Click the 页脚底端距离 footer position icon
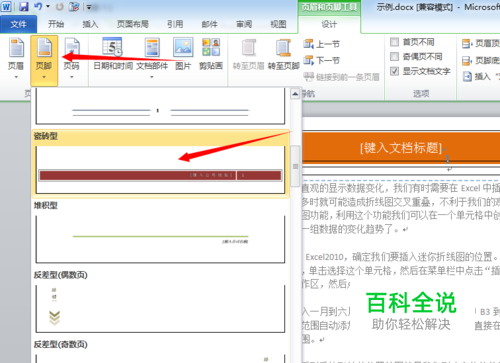 tap(467, 60)
